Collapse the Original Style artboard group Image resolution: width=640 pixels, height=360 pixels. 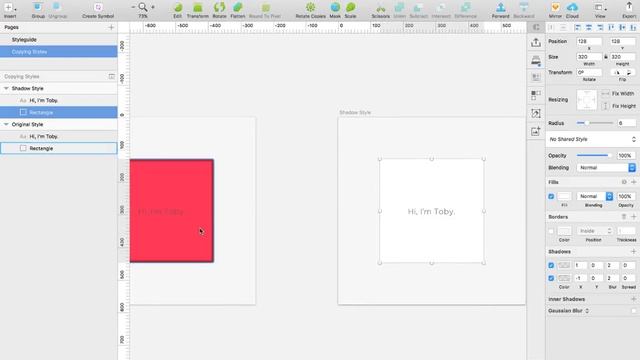pyautogui.click(x=6, y=124)
